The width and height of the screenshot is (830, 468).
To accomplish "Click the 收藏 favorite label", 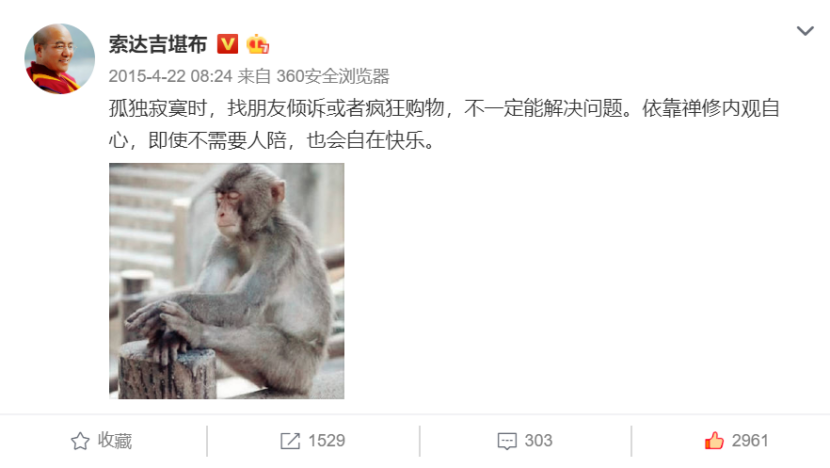I will tap(115, 441).
